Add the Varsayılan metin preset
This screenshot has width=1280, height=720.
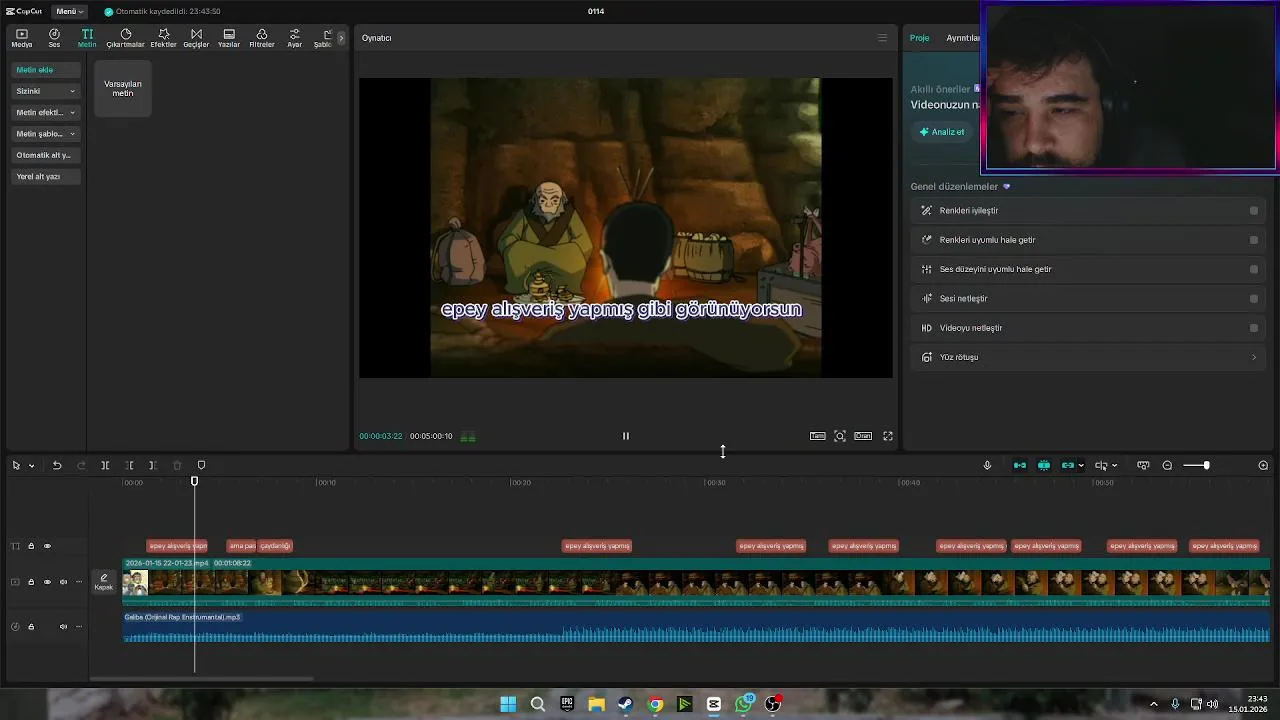point(123,88)
